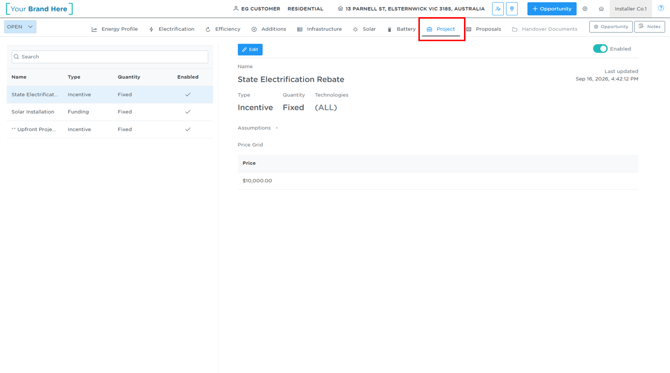
Task: Toggle the Enabled switch off
Action: 600,49
